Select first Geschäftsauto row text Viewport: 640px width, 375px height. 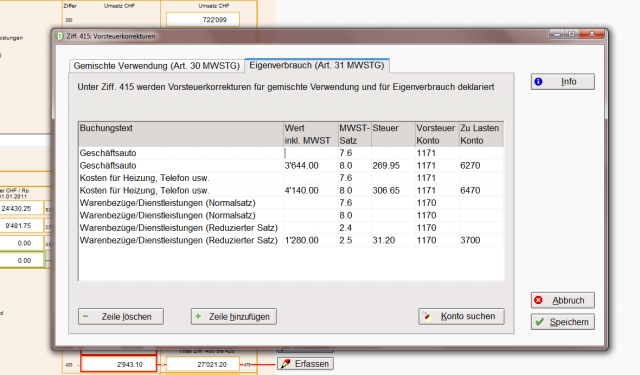108,153
